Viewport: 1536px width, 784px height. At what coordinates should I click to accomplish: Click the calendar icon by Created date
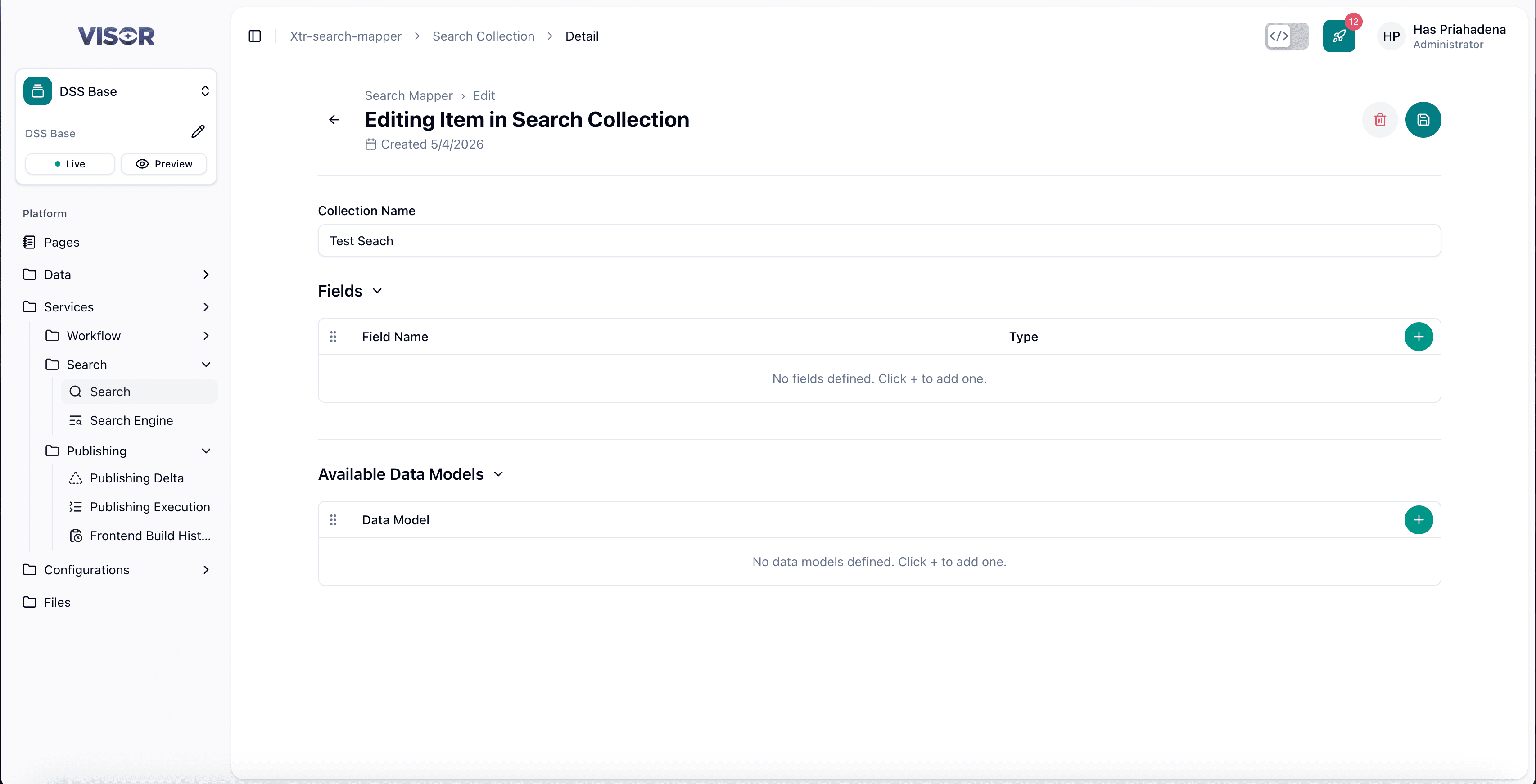pyautogui.click(x=371, y=144)
